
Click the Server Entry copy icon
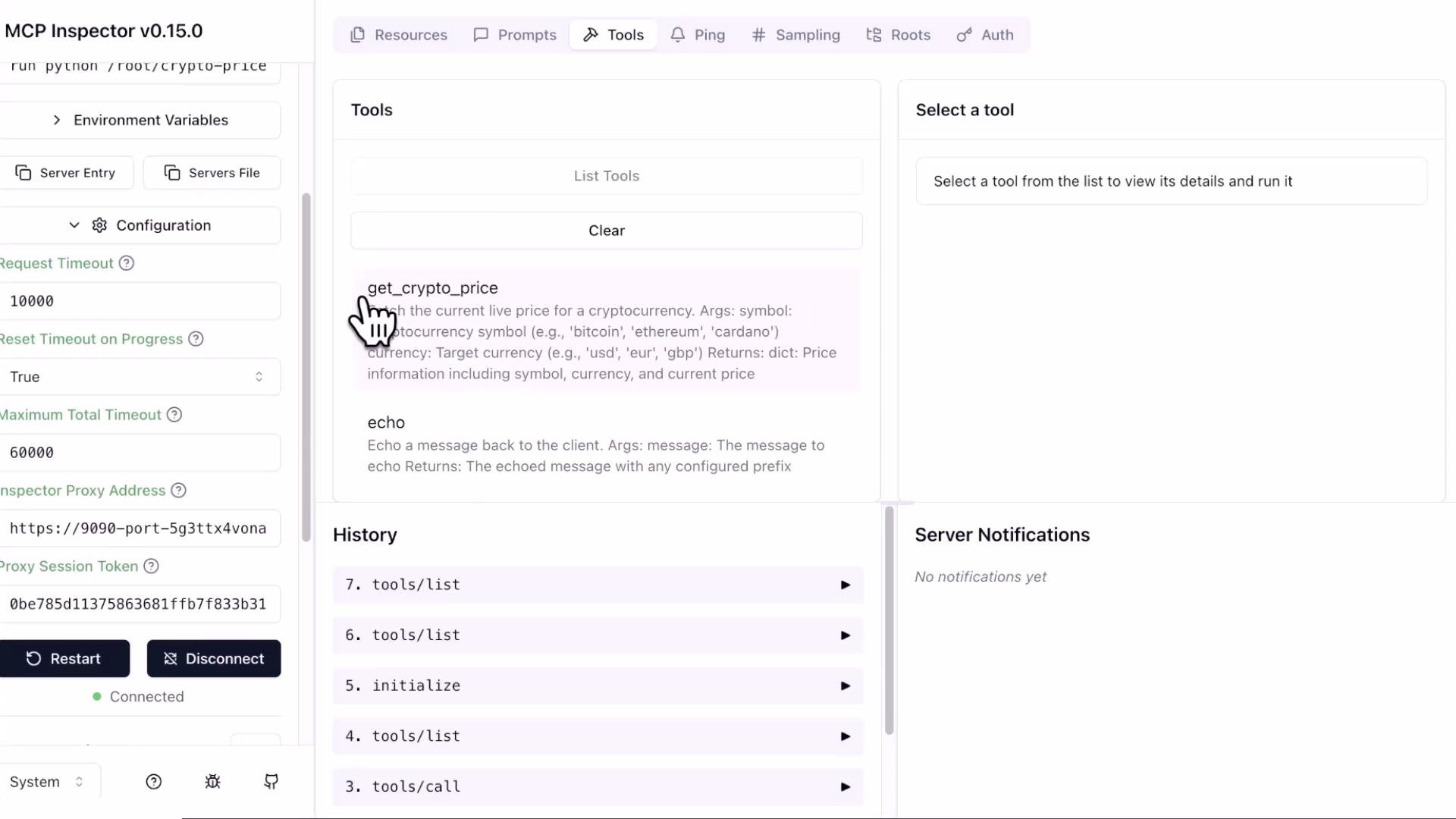coord(24,173)
